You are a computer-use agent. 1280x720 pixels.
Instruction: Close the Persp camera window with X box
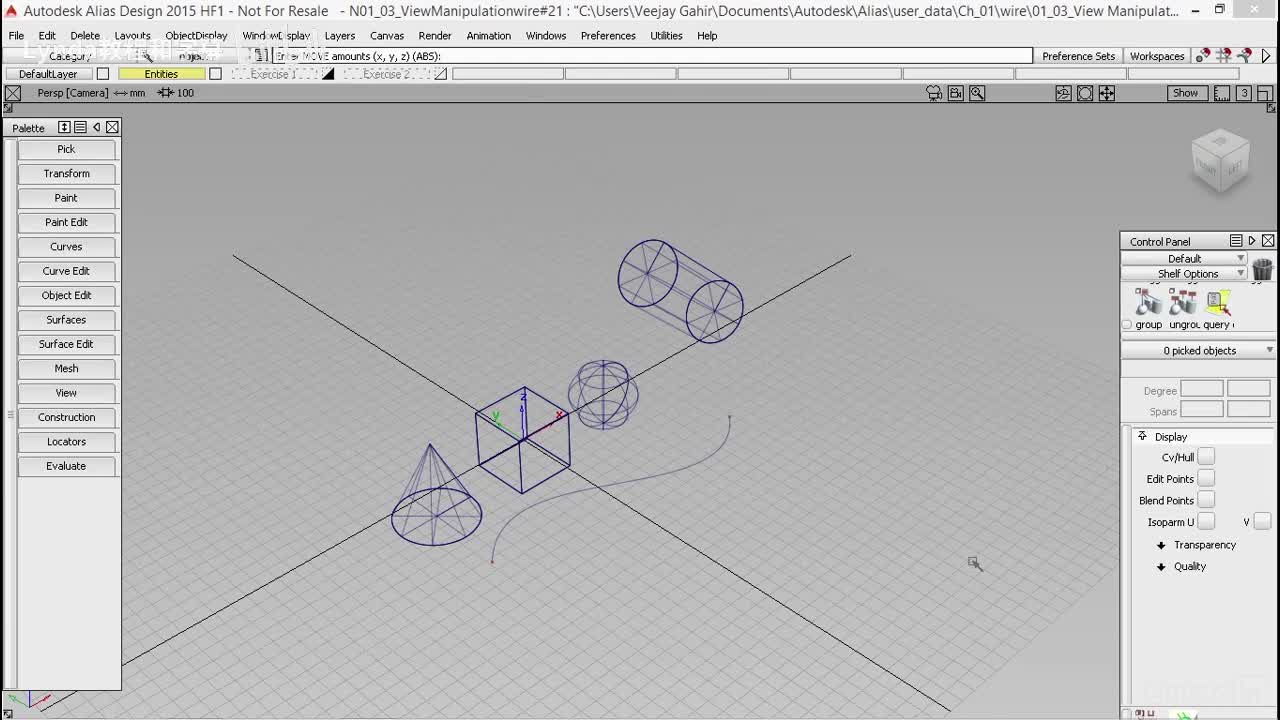point(12,93)
